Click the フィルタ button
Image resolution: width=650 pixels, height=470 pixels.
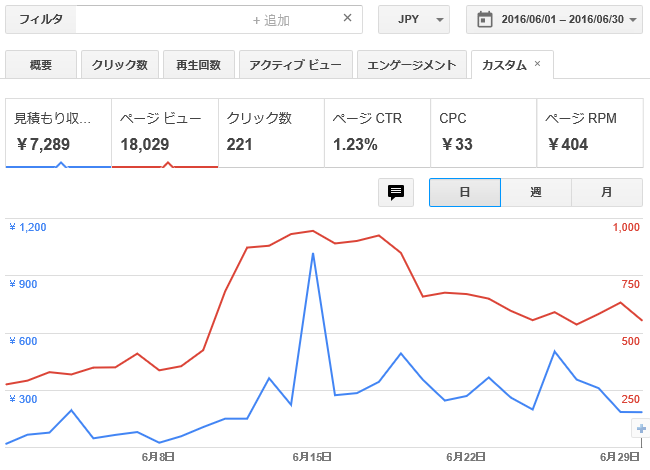pos(41,19)
